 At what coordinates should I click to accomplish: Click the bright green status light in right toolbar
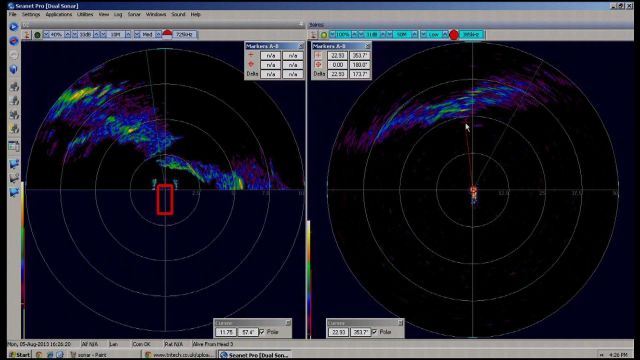pos(324,35)
